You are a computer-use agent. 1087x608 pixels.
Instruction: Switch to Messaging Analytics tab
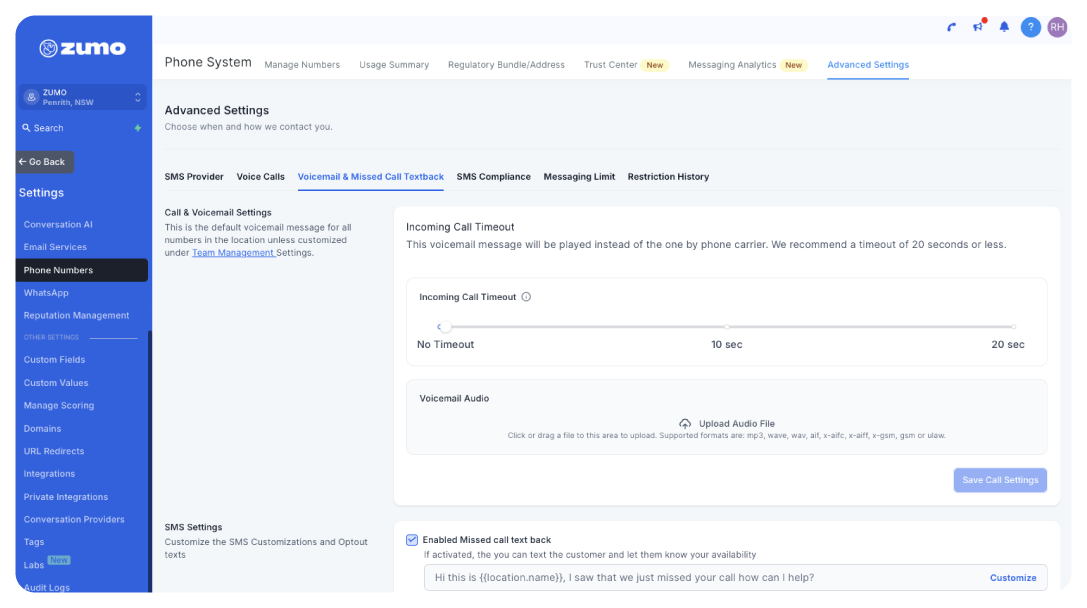coord(732,64)
